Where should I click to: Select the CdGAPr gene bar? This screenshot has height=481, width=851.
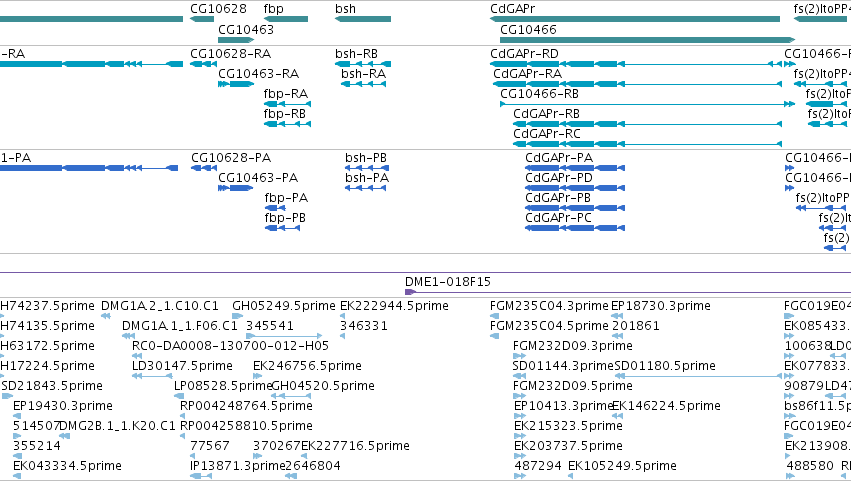point(634,19)
